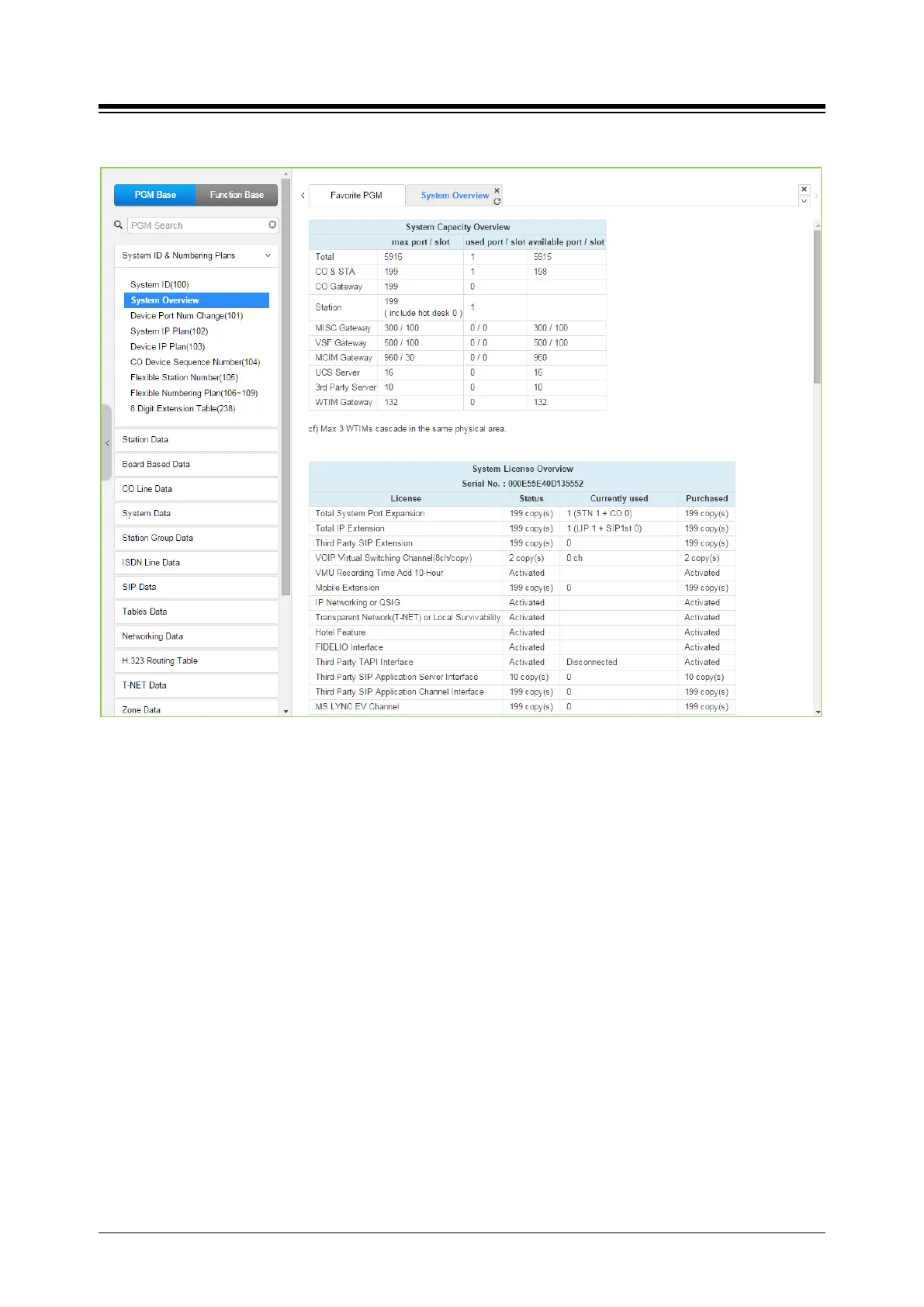The image size is (924, 1307).
Task: Click the Mobile Extension license row
Action: 347,588
